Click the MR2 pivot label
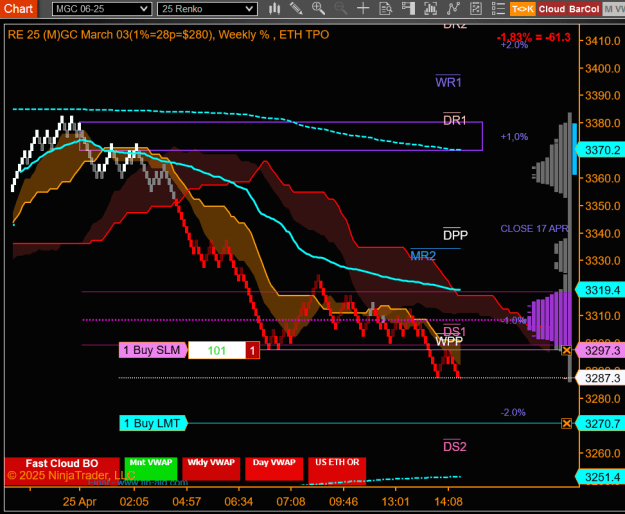Screen dimensions: 625x514 (423, 255)
